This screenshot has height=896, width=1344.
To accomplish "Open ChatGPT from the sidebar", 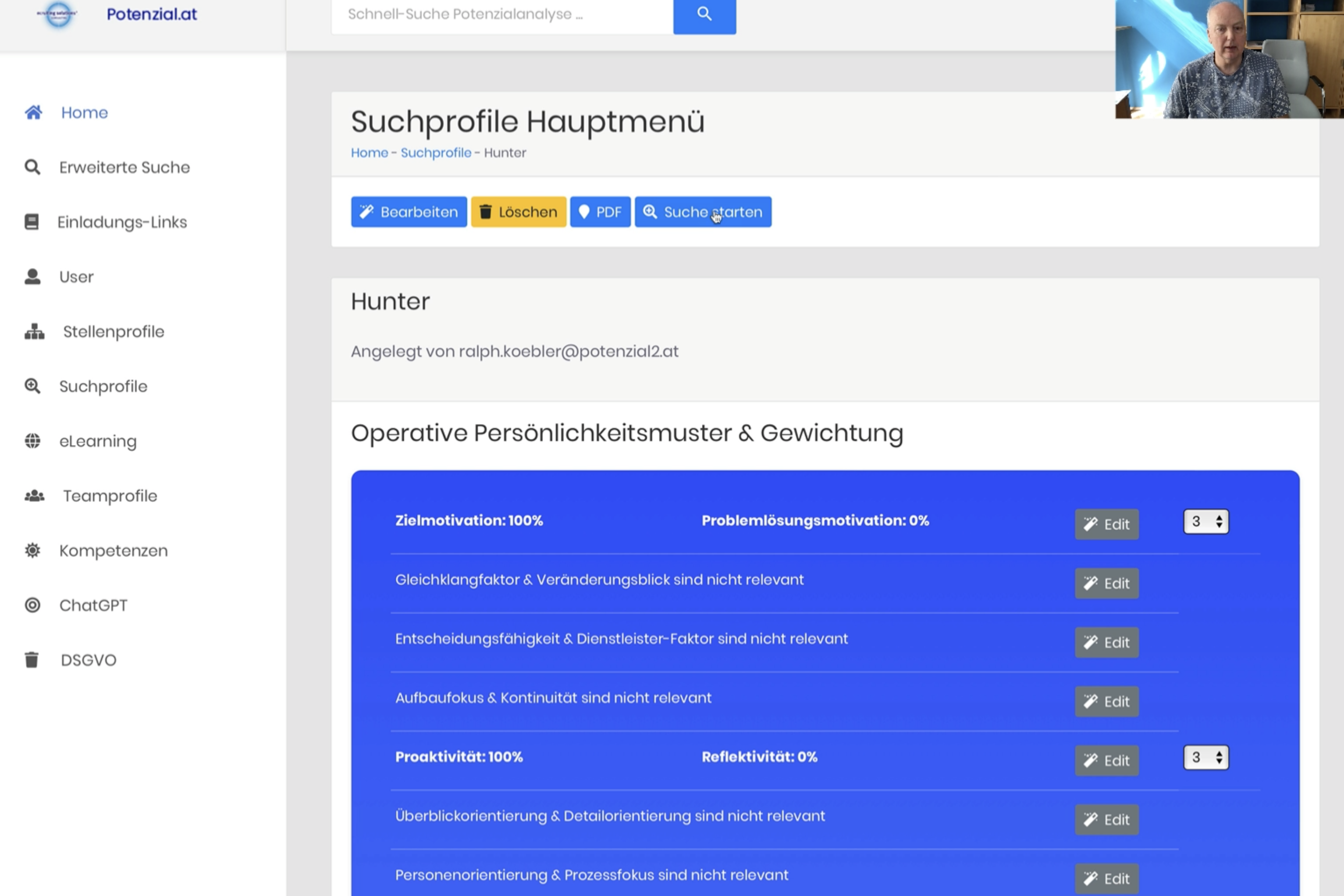I will pos(93,605).
